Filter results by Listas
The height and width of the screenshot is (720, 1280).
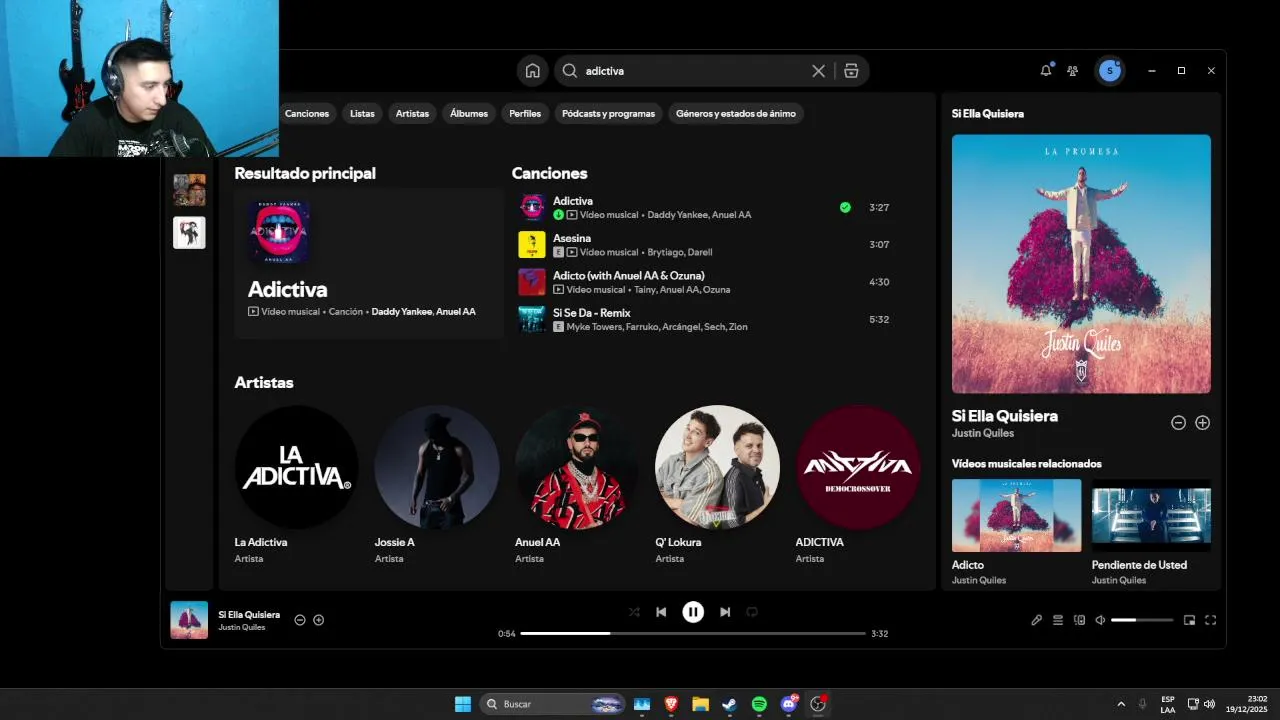pos(362,114)
